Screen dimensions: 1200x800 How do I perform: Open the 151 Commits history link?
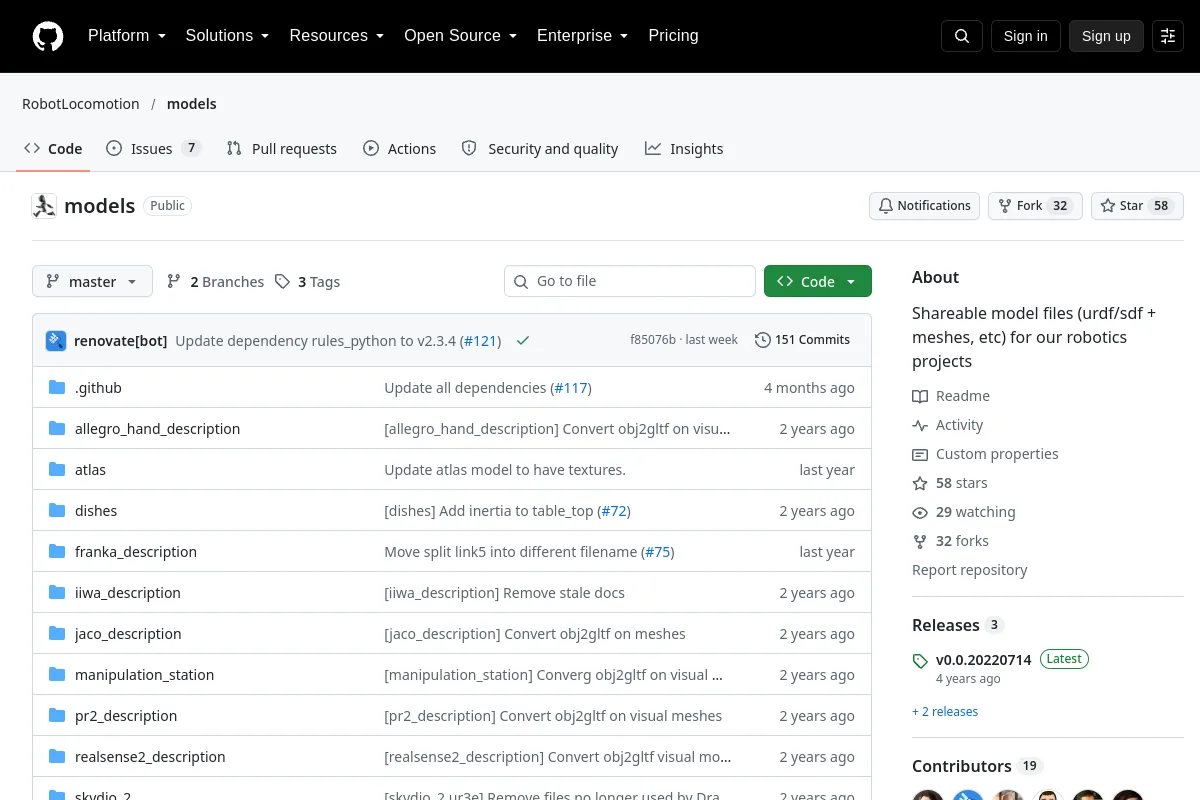pos(802,340)
